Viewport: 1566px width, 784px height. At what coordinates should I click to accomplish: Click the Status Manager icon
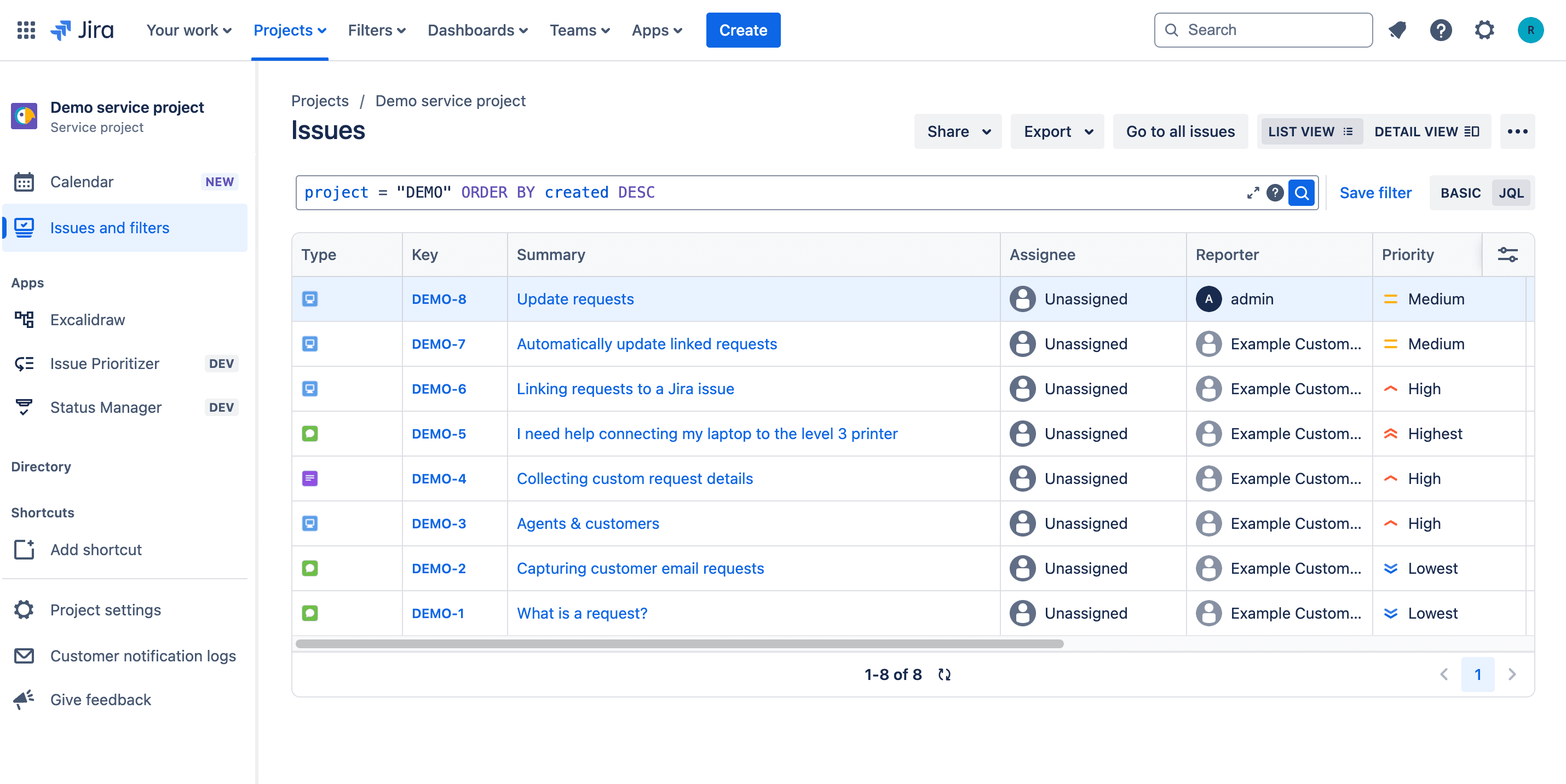pyautogui.click(x=24, y=407)
